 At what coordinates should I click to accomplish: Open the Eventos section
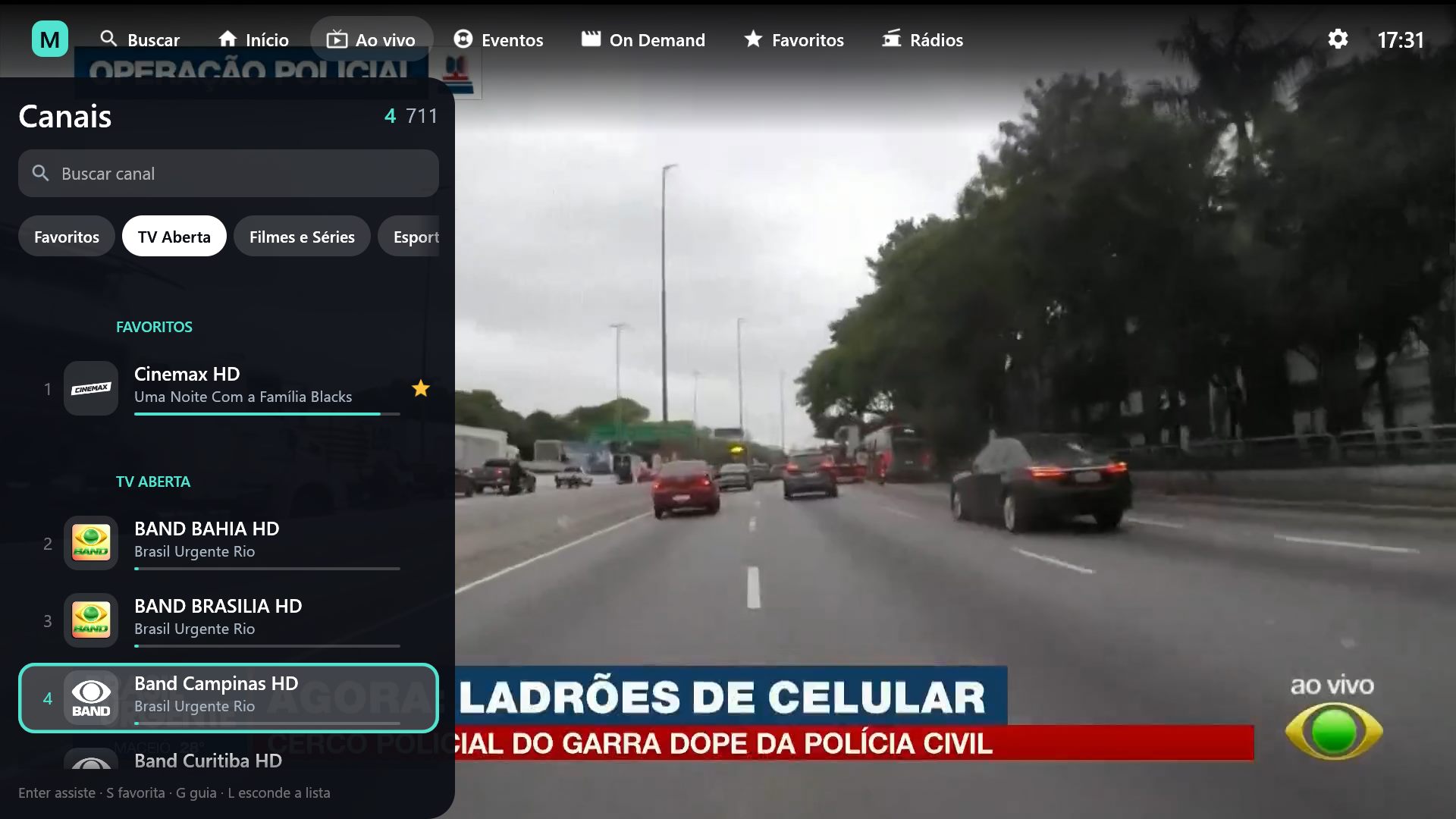(498, 39)
